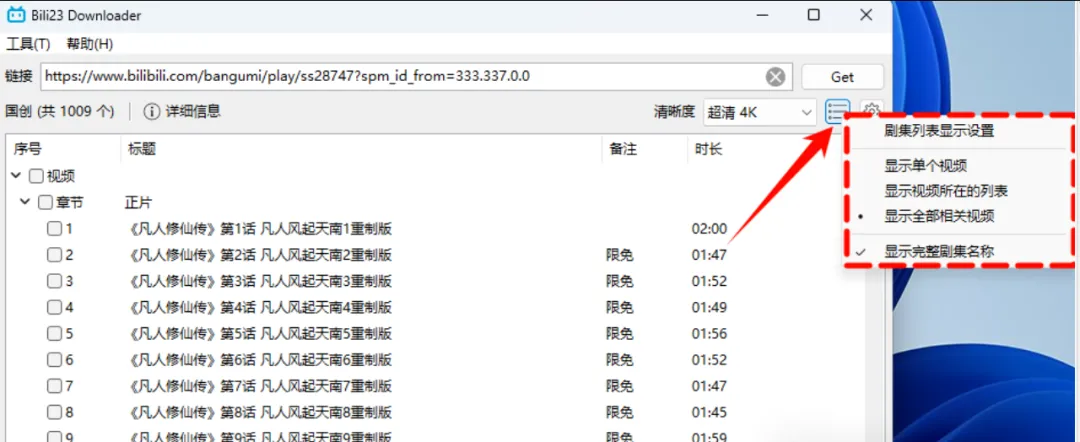This screenshot has width=1080, height=442.
Task: Check the checkbox for episode 7
Action: [x=54, y=386]
